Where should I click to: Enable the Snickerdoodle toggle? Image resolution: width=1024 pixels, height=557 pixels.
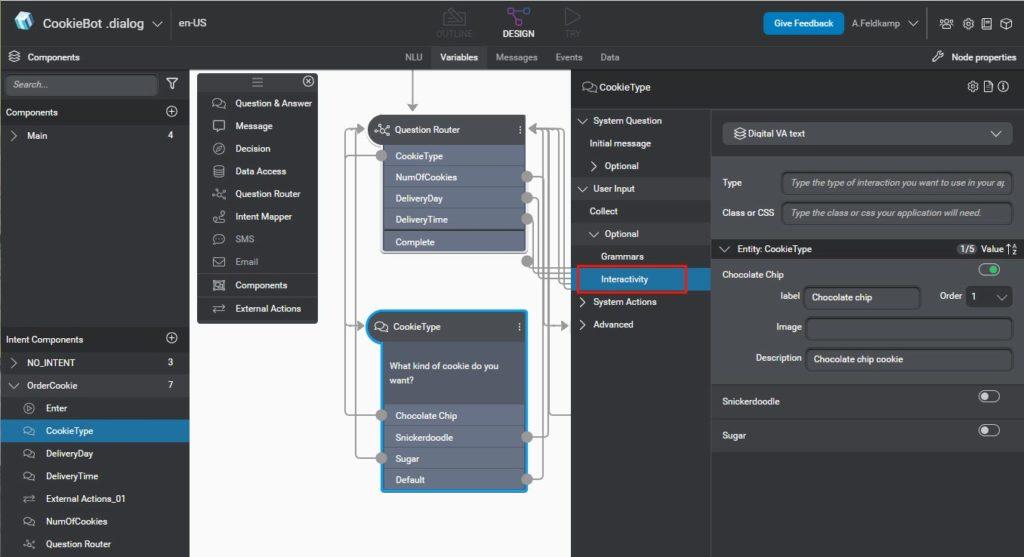[988, 397]
